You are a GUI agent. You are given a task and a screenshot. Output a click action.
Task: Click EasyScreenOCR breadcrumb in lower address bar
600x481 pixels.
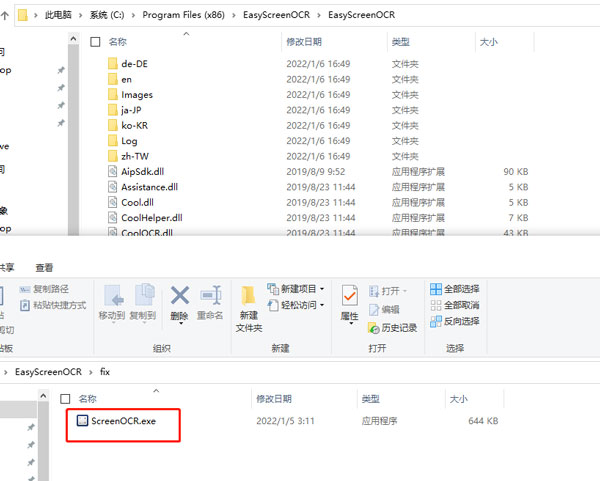coord(48,372)
